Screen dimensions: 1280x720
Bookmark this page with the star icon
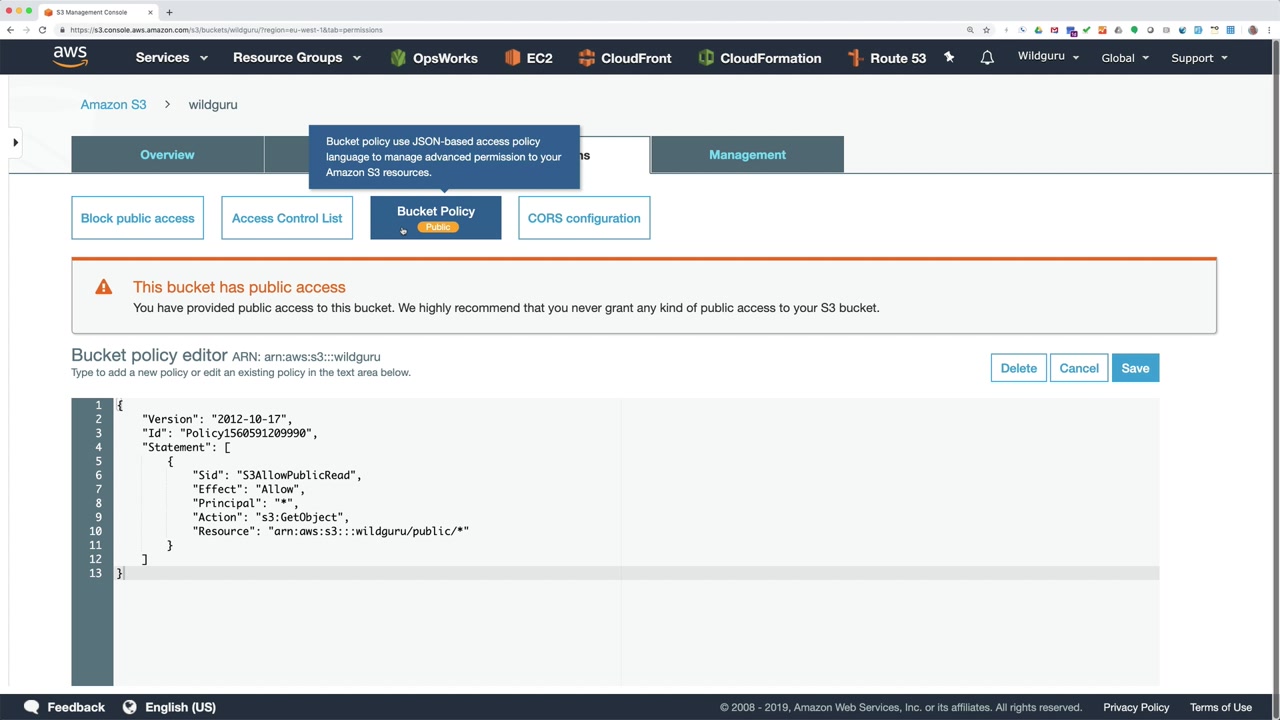pos(986,30)
